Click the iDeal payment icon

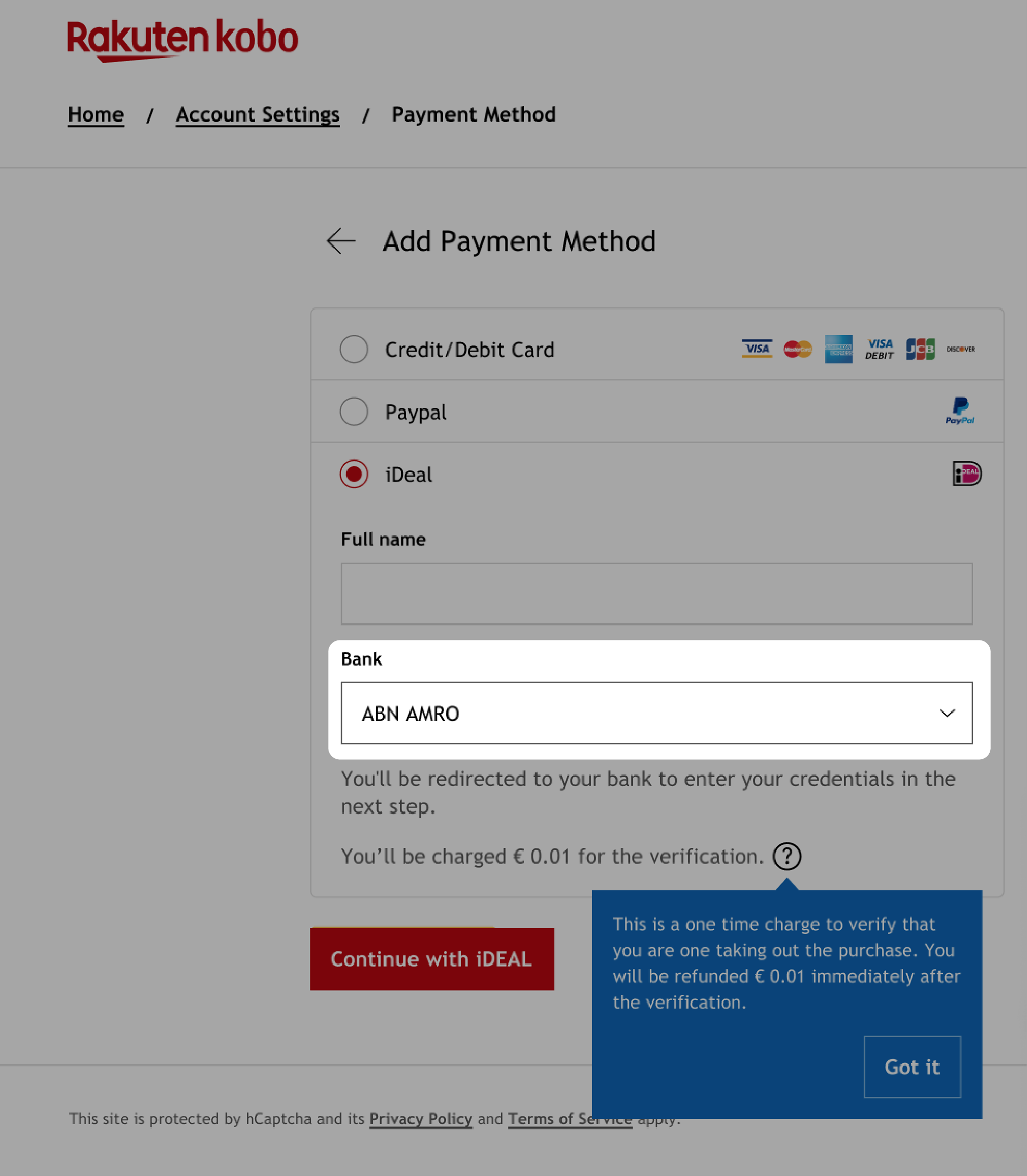(x=966, y=473)
